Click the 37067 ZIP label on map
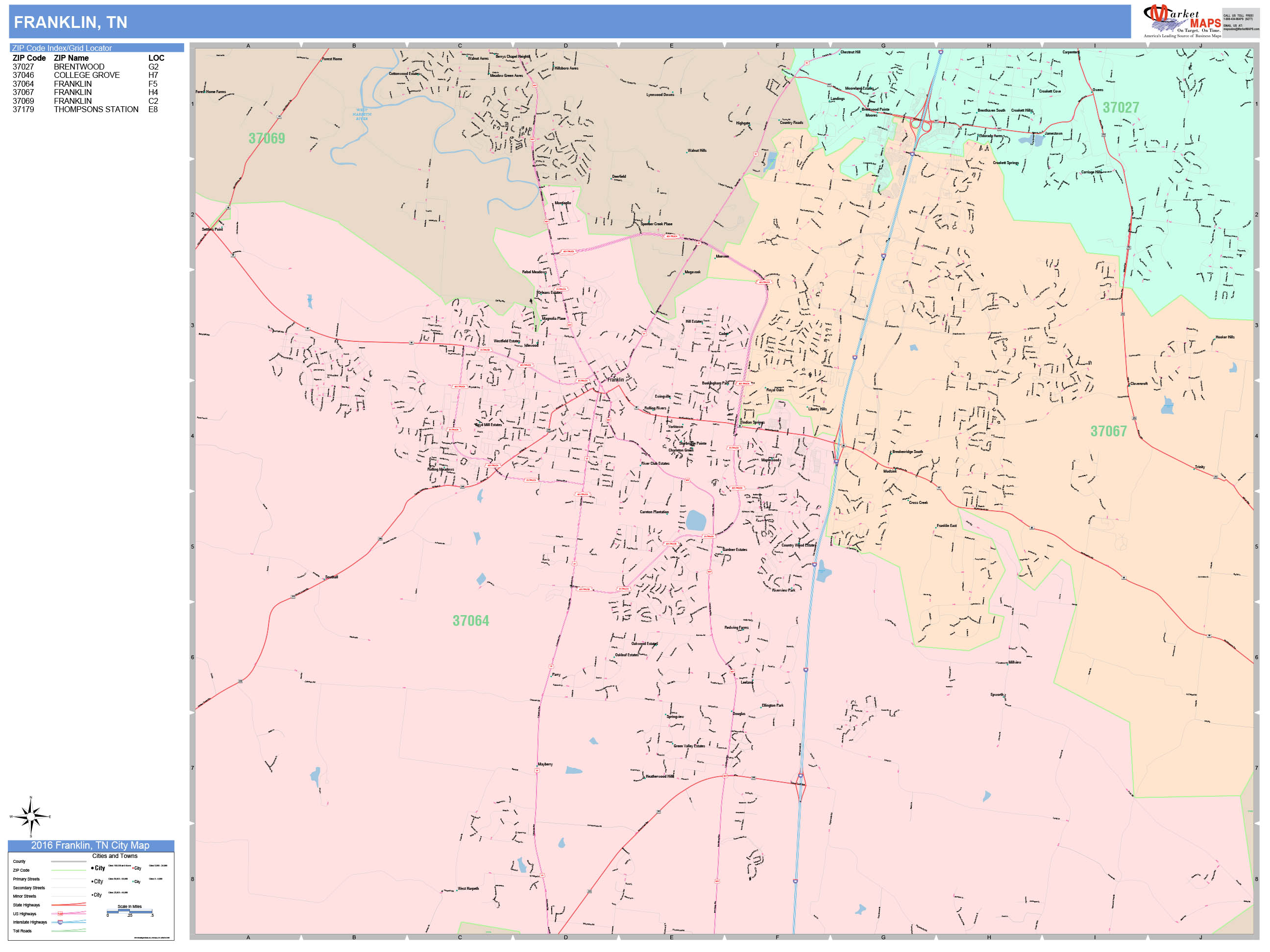This screenshot has height=952, width=1270. [x=1108, y=431]
